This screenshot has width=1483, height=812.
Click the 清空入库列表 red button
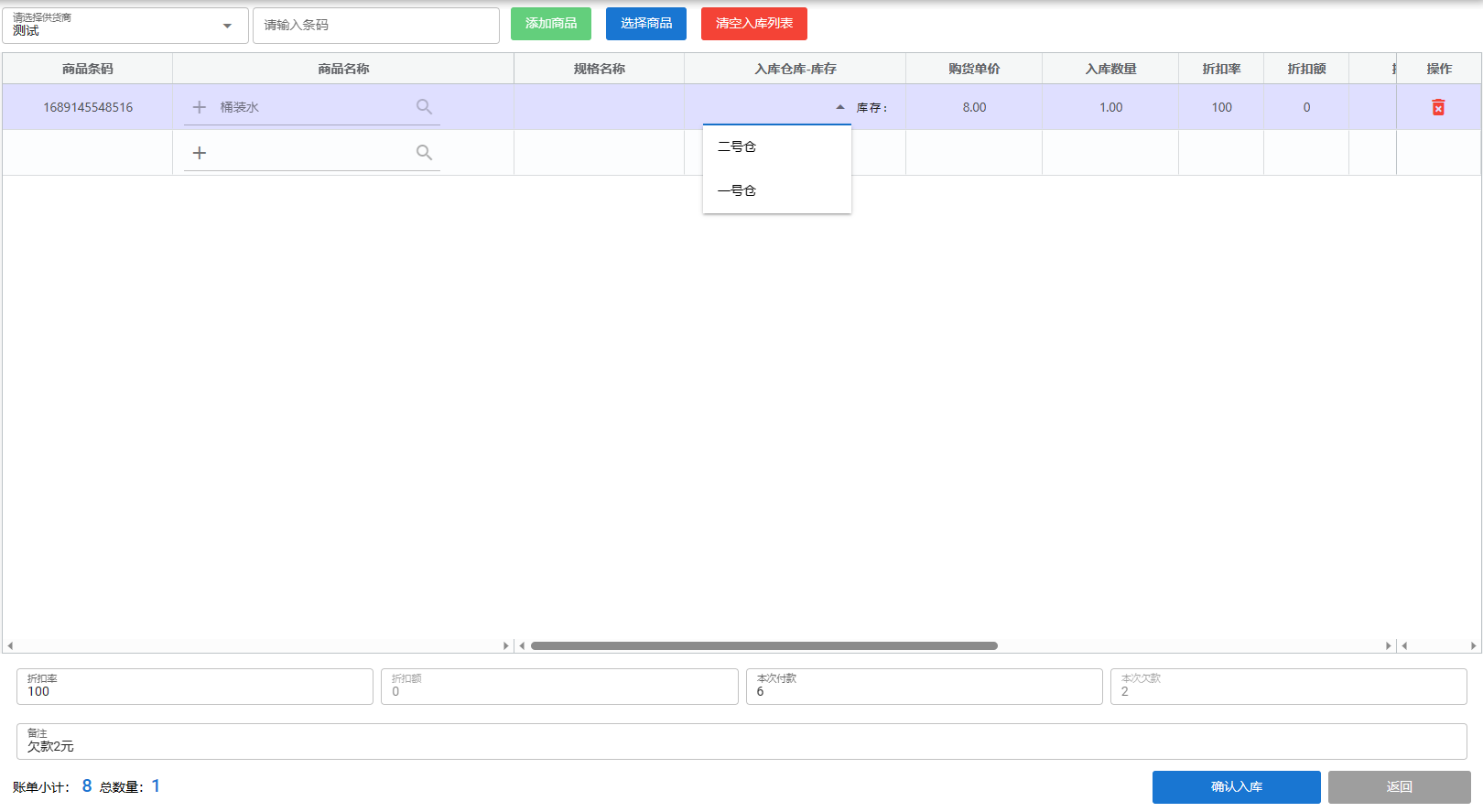tap(754, 24)
